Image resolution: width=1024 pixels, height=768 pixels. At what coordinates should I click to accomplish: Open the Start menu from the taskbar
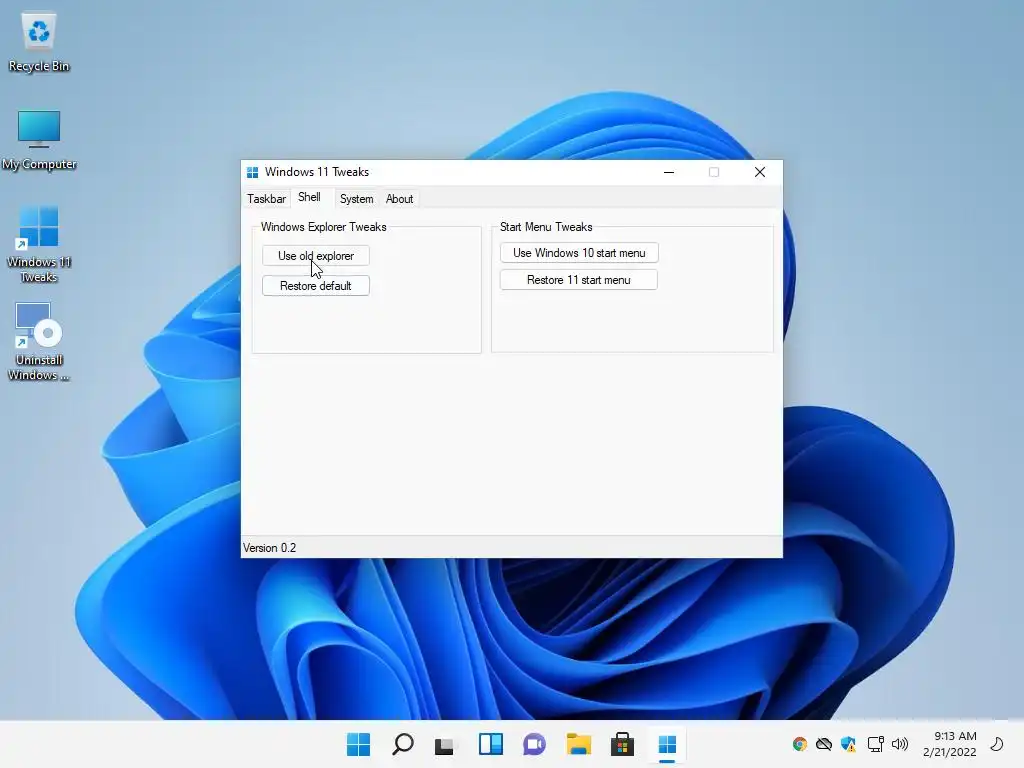(358, 744)
